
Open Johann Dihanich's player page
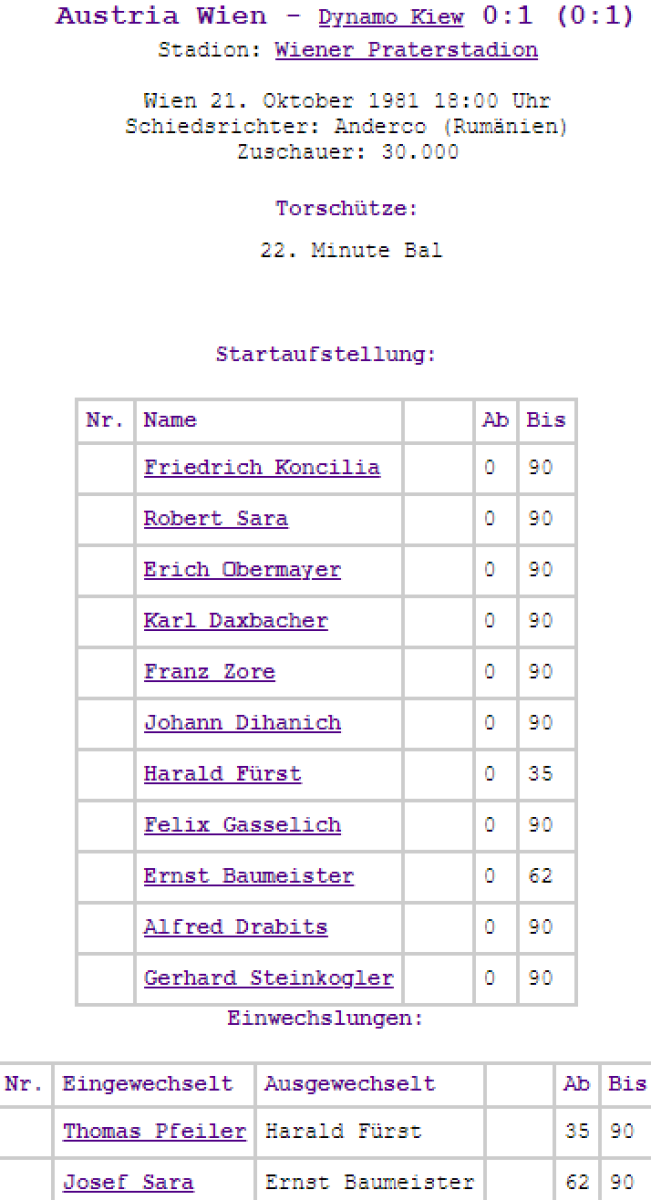(x=242, y=722)
